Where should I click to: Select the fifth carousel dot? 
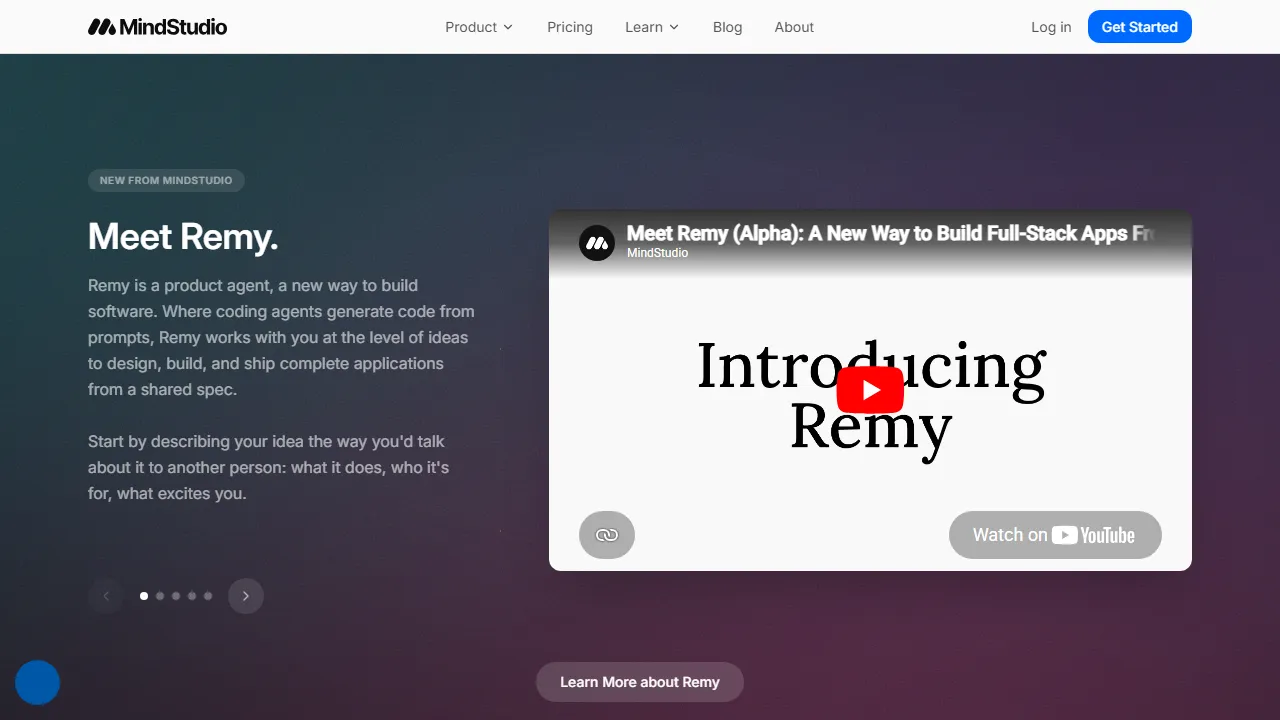(208, 596)
